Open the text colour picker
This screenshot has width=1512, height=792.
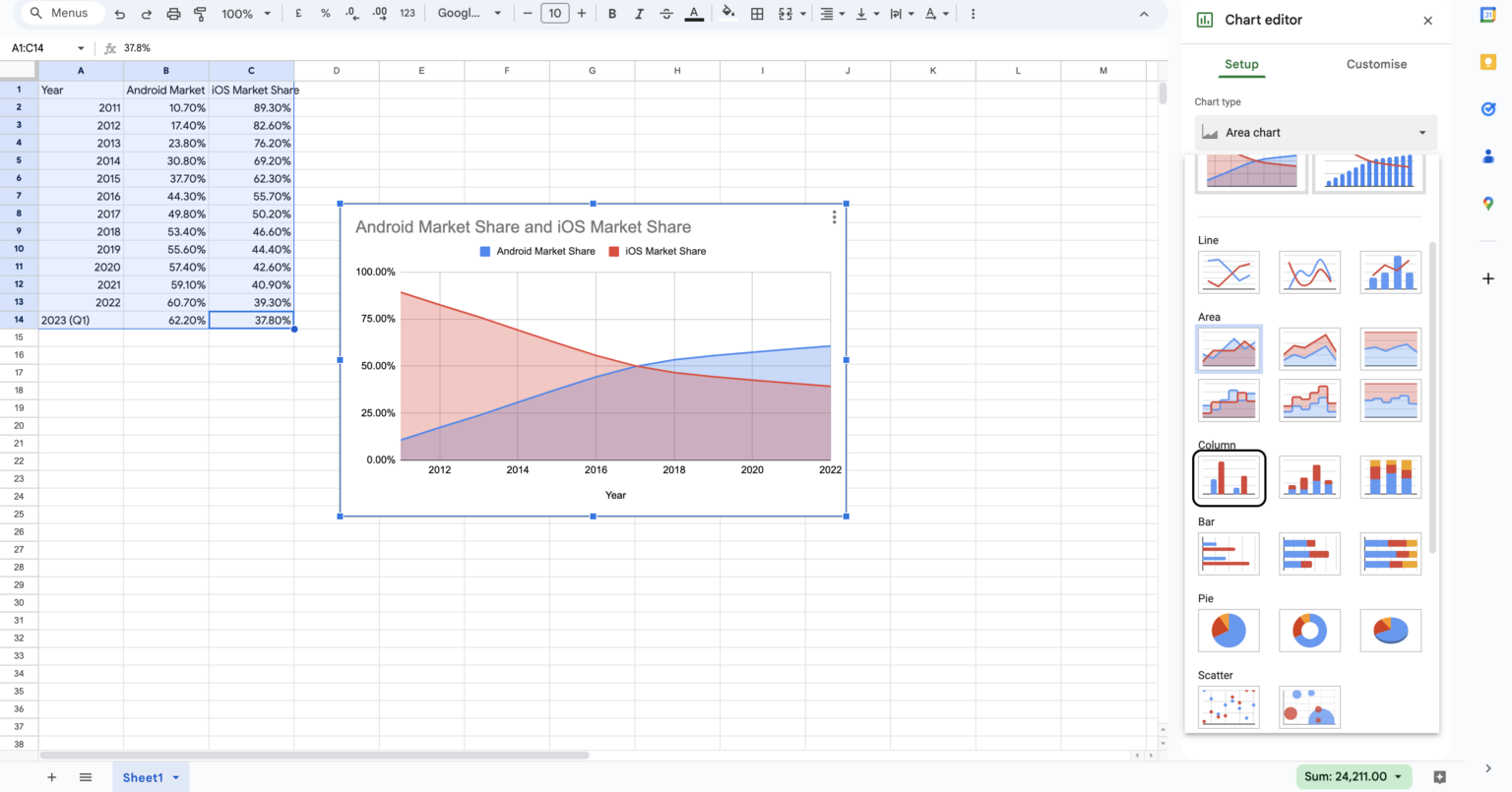click(x=694, y=13)
